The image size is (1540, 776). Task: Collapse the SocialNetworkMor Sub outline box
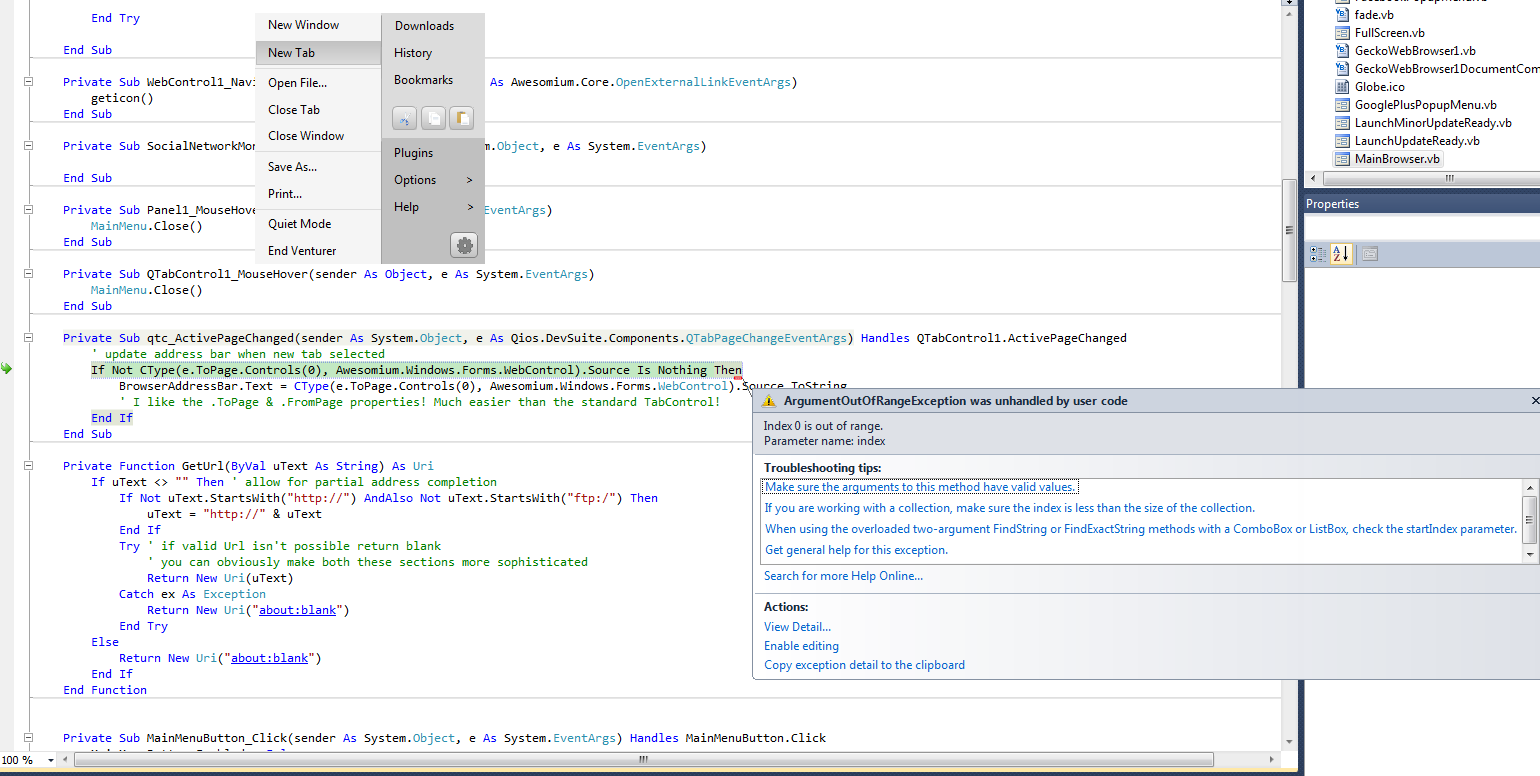pyautogui.click(x=28, y=146)
